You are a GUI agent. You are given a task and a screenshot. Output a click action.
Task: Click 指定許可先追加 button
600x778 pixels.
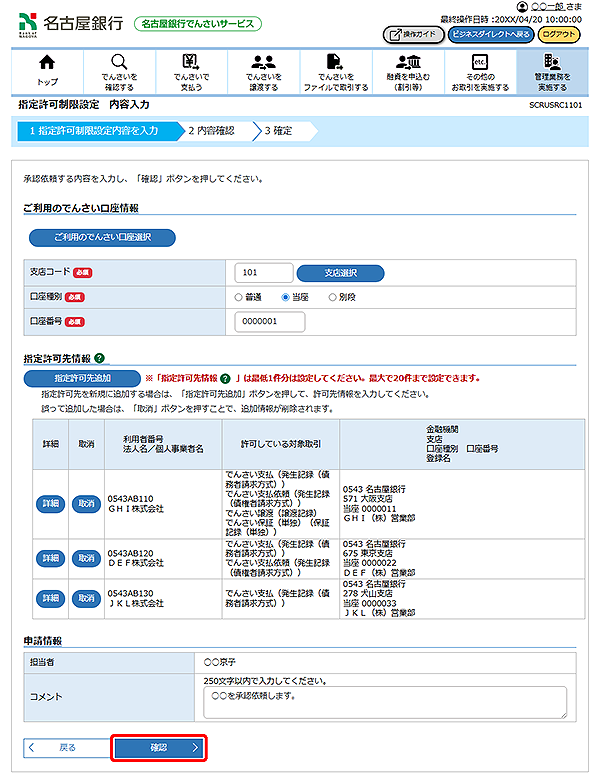(82, 378)
